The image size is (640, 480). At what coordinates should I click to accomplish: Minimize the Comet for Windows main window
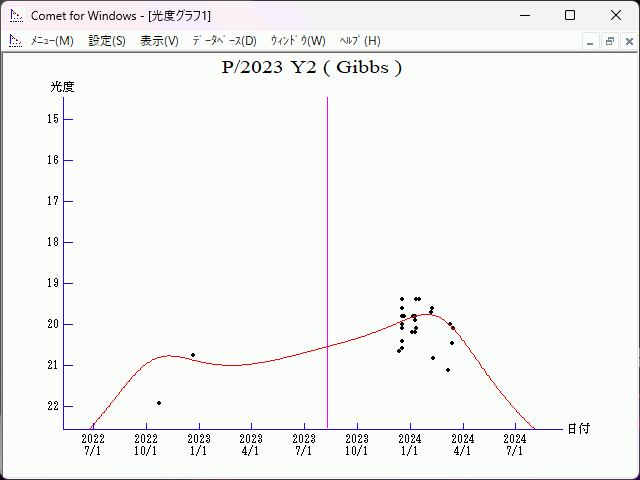click(524, 15)
